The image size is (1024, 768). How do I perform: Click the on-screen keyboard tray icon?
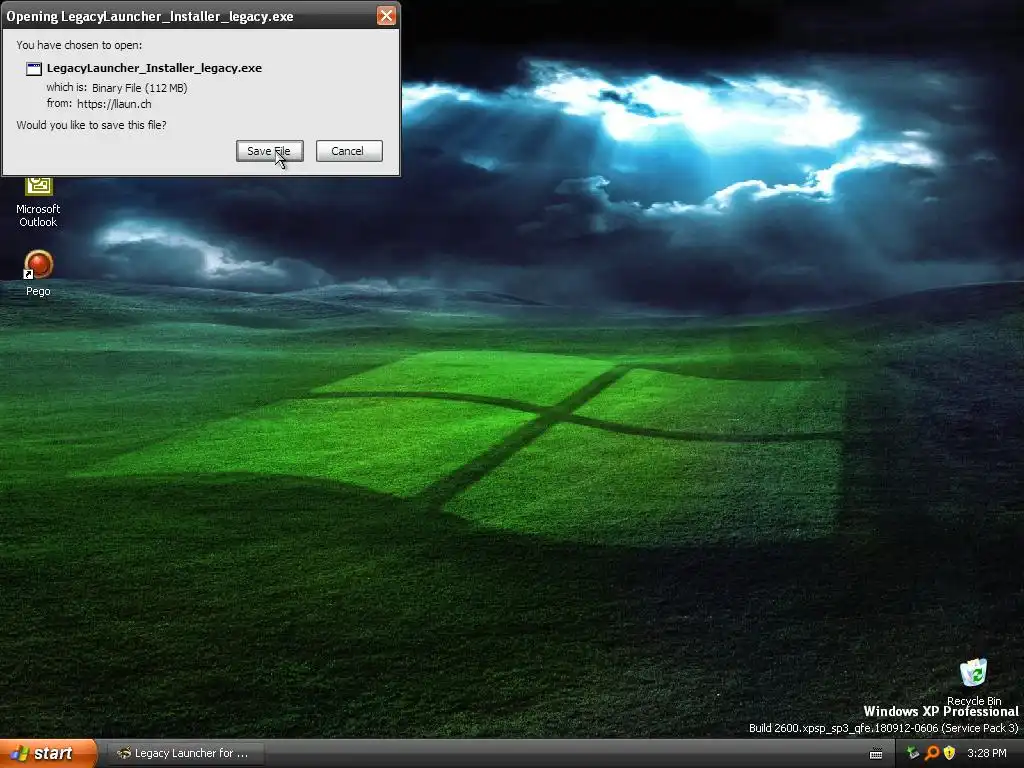[876, 754]
